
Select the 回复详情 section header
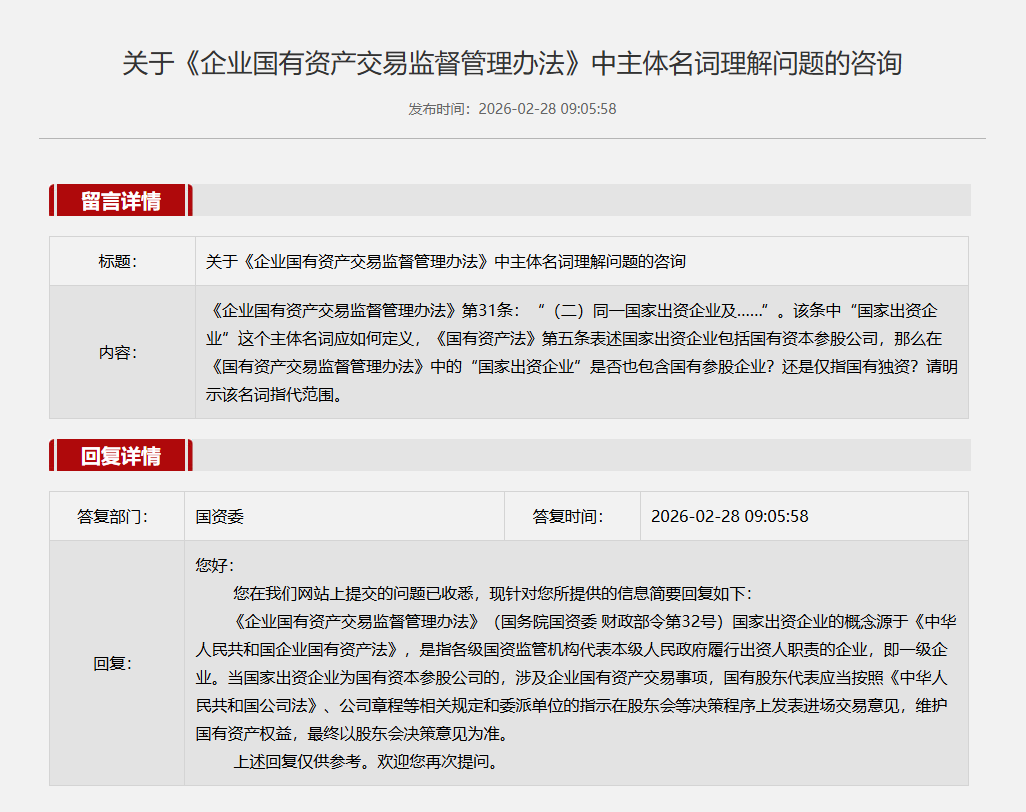tap(121, 456)
